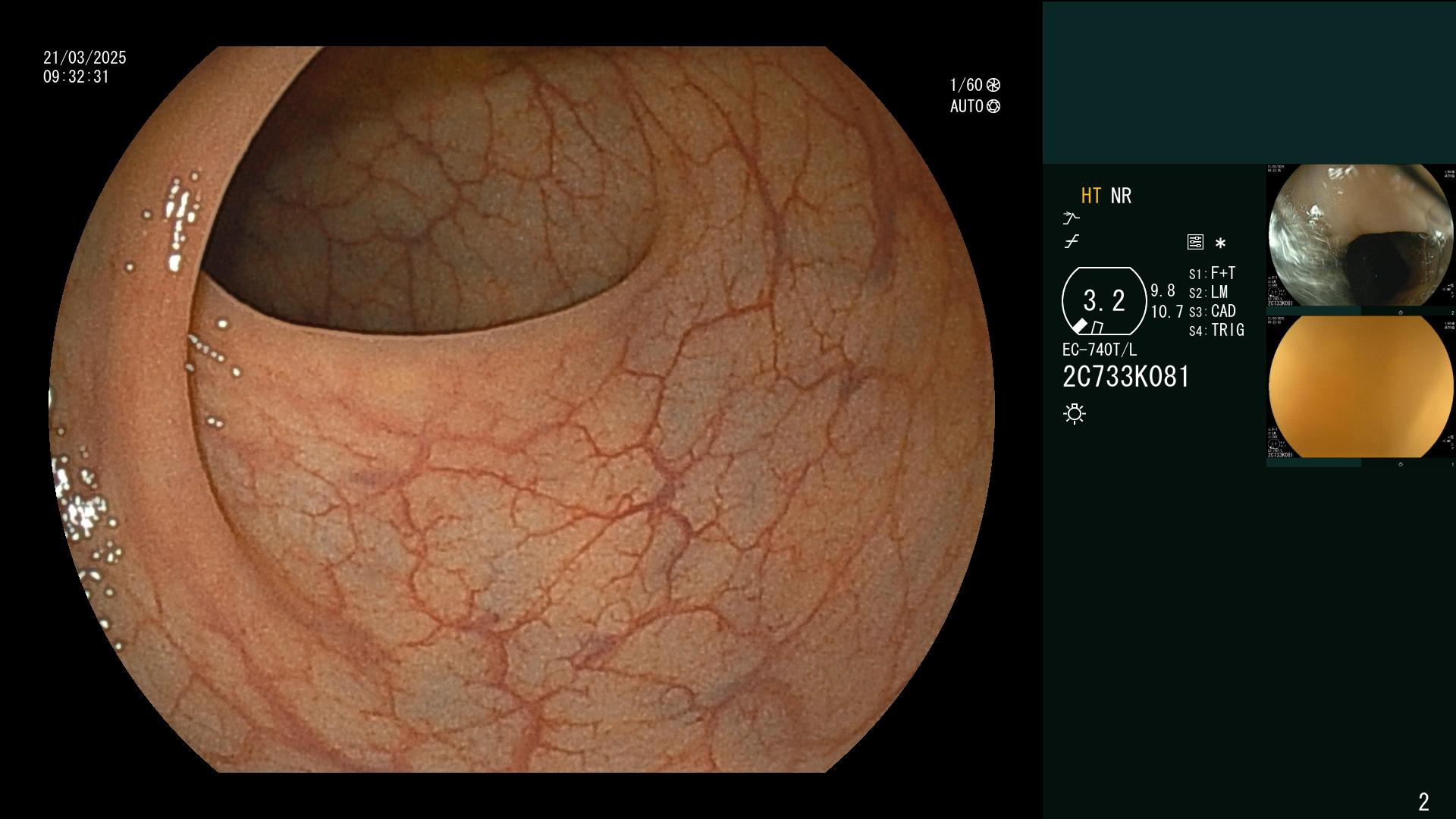Image resolution: width=1456 pixels, height=819 pixels.
Task: Select the S2: LM switch assignment
Action: click(1208, 292)
